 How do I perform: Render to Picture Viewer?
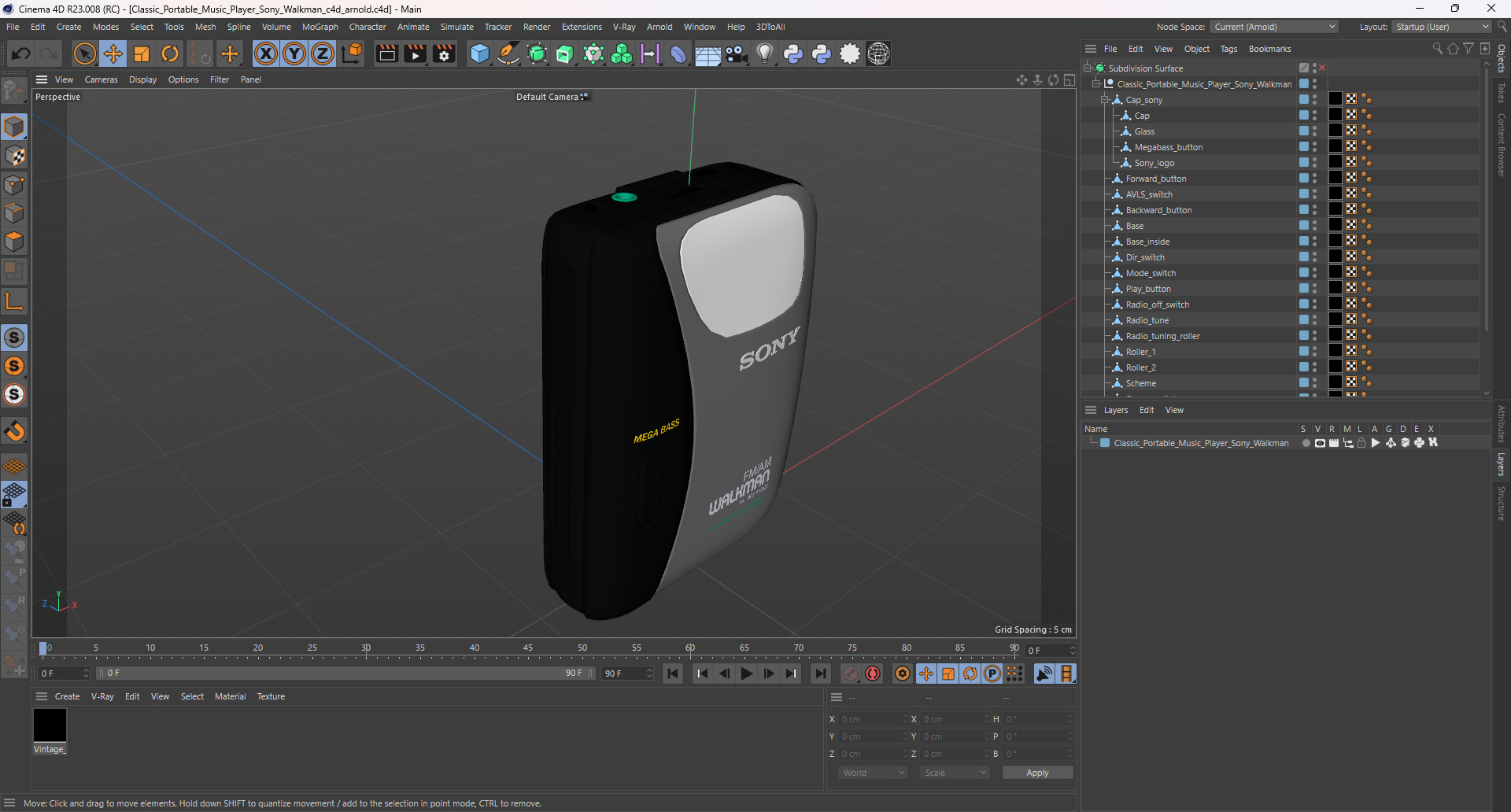point(415,54)
